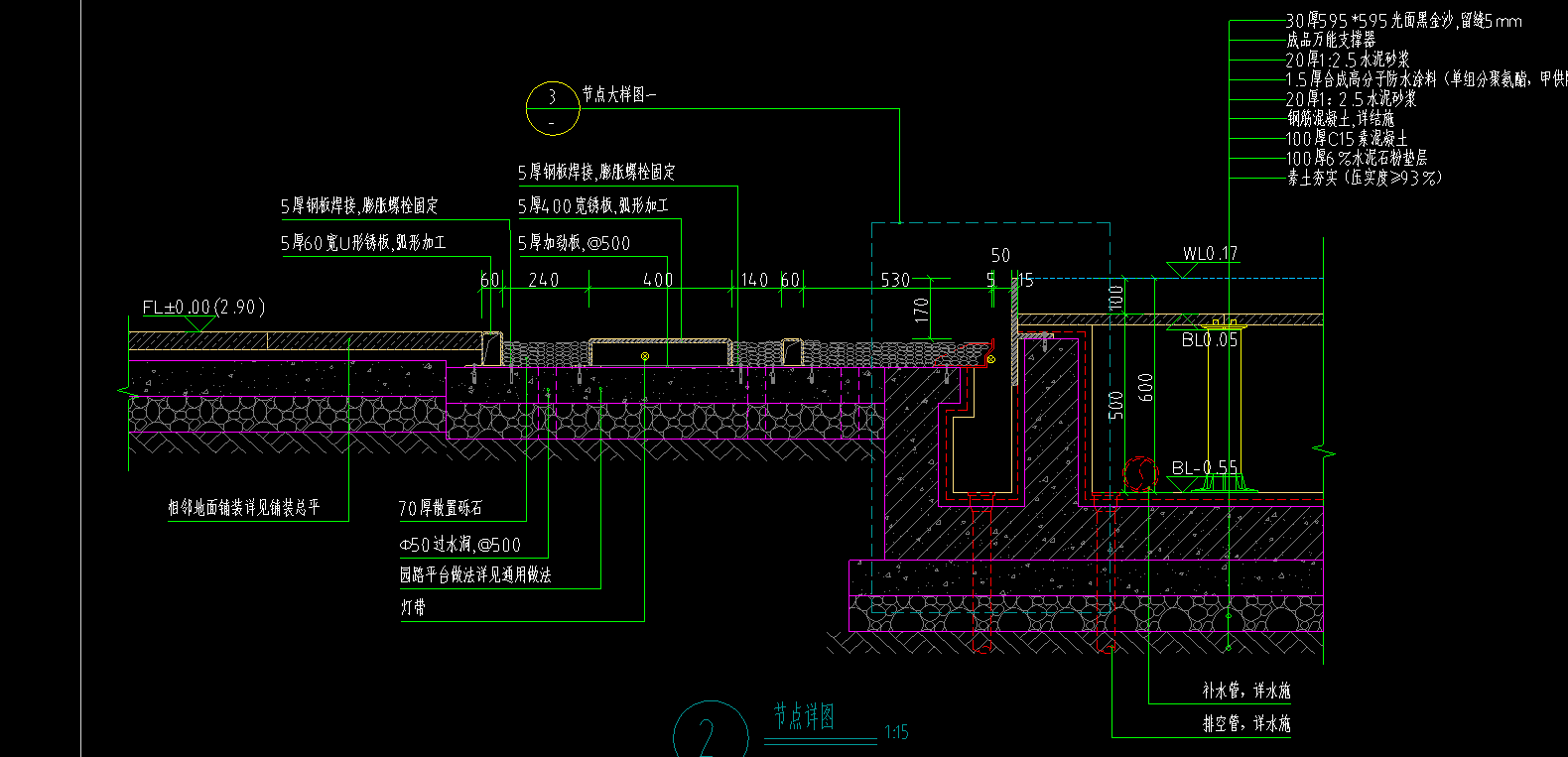Click the vertical '600' dimension text
This screenshot has height=757, width=1568.
tap(1146, 387)
